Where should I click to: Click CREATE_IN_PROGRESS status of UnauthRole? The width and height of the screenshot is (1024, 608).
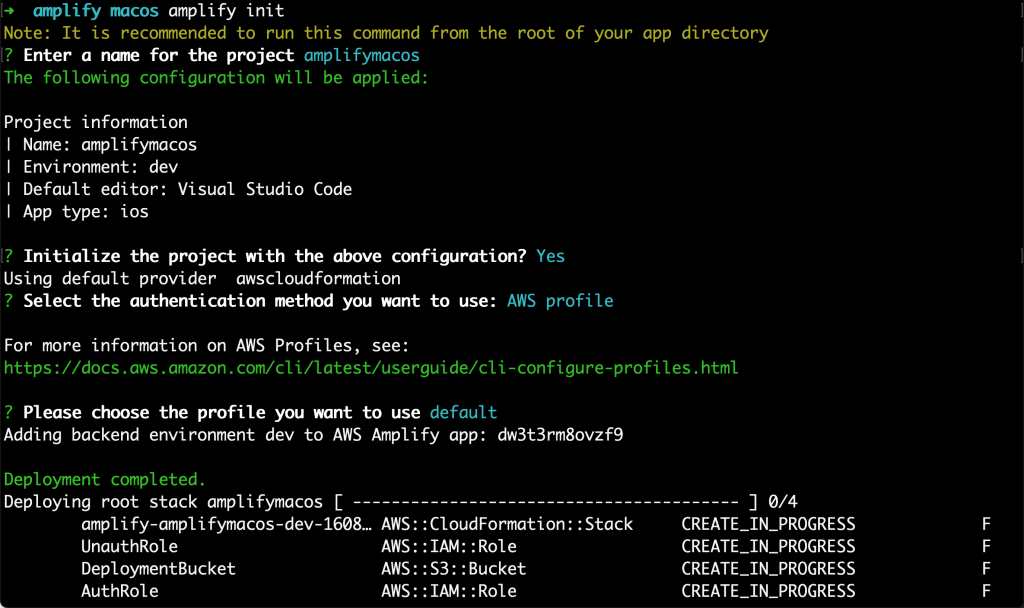(768, 546)
